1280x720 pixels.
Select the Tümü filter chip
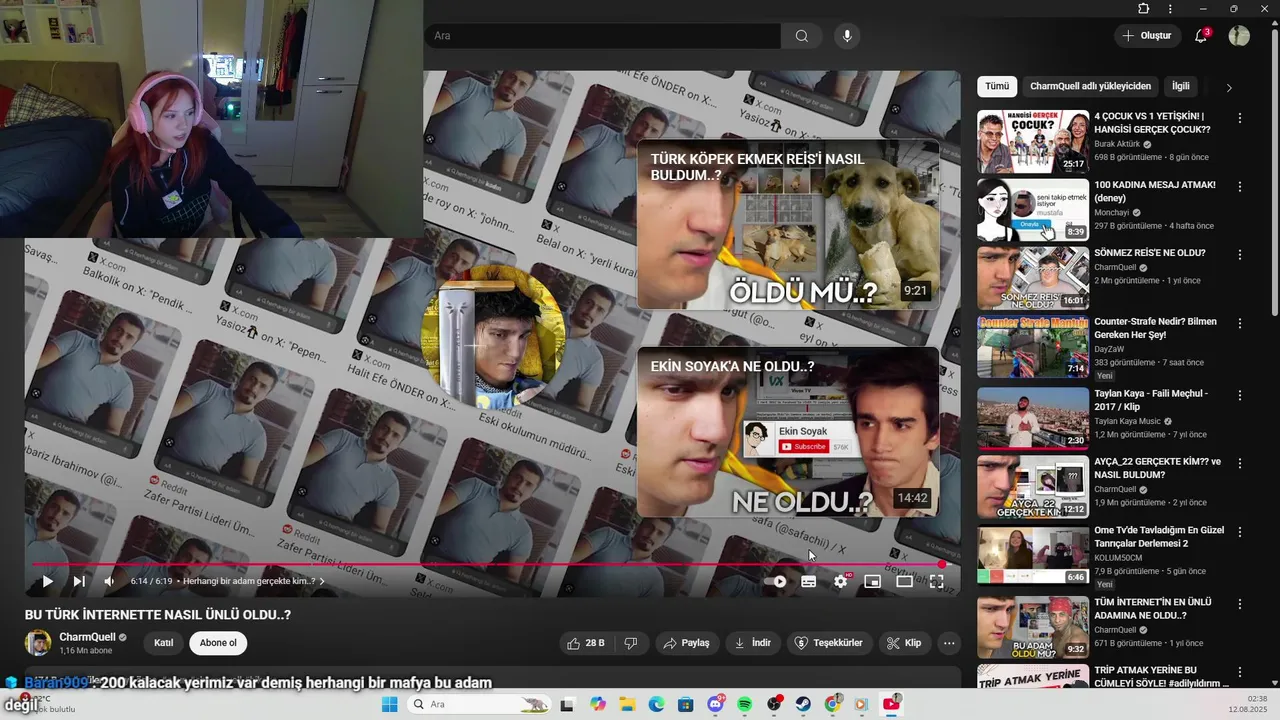[997, 86]
